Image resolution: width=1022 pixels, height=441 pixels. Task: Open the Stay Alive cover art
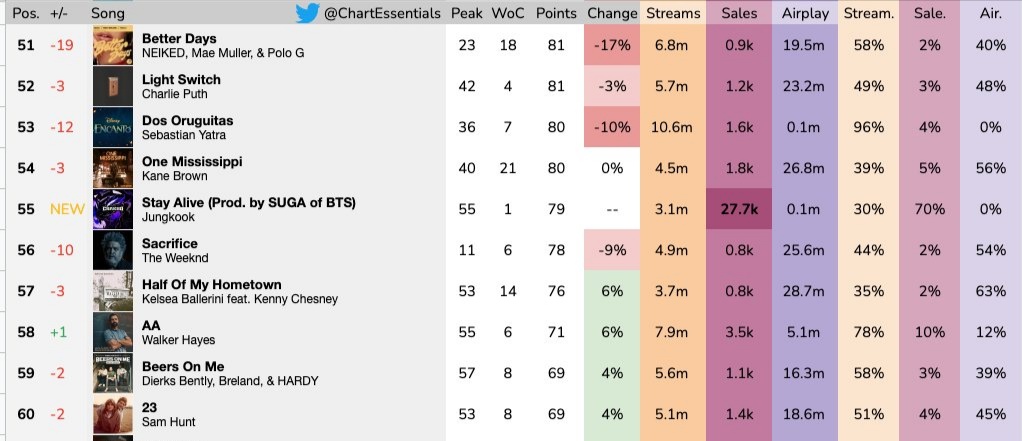(112, 210)
